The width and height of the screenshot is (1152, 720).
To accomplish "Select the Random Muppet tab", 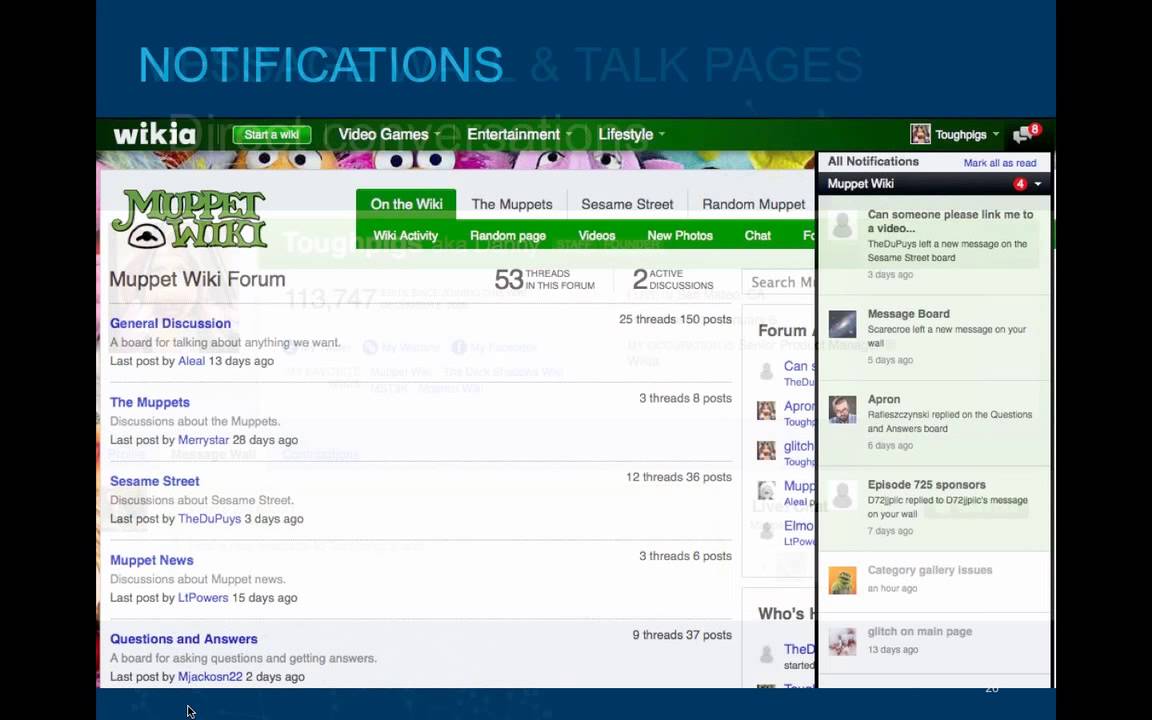I will click(753, 204).
